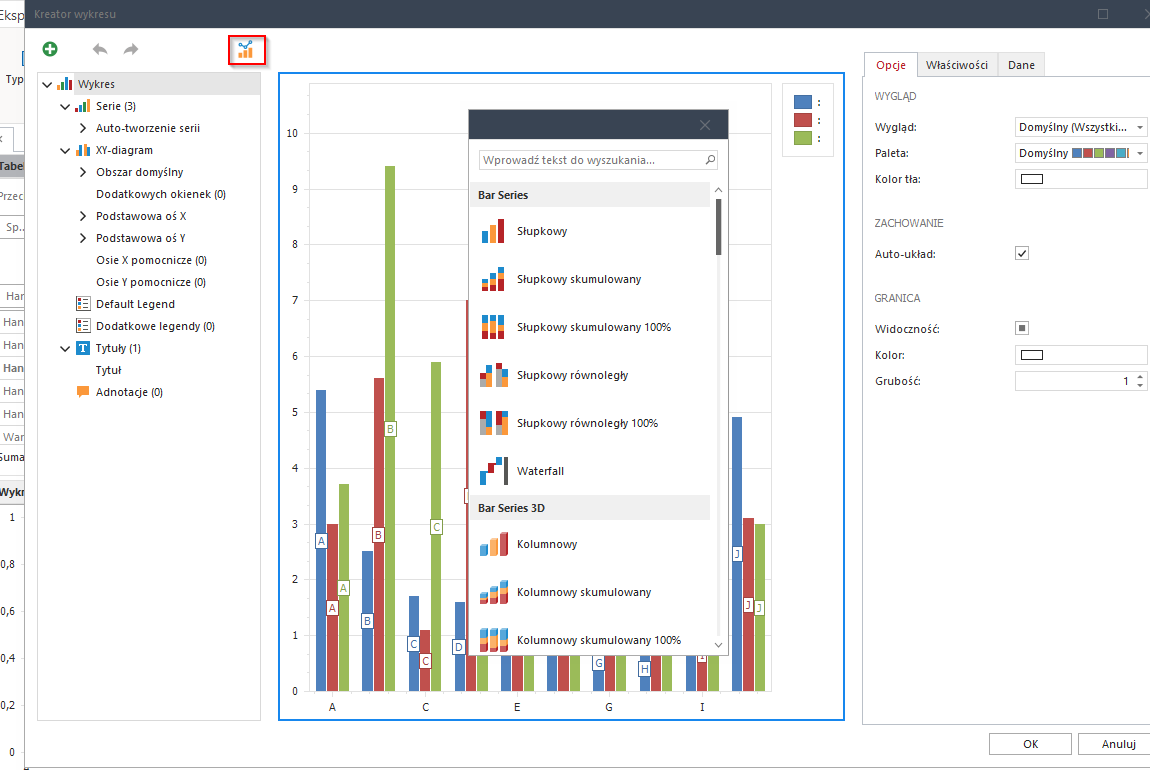1150x770 pixels.
Task: Choose Kolumnowy skumulowany 3D chart type
Action: pyautogui.click(x=589, y=593)
